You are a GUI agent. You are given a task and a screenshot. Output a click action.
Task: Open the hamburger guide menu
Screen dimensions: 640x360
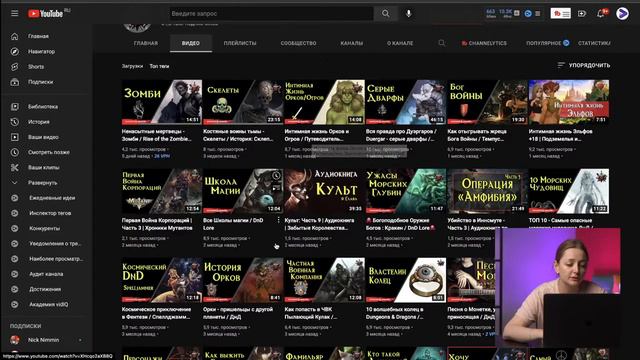[x=15, y=13]
